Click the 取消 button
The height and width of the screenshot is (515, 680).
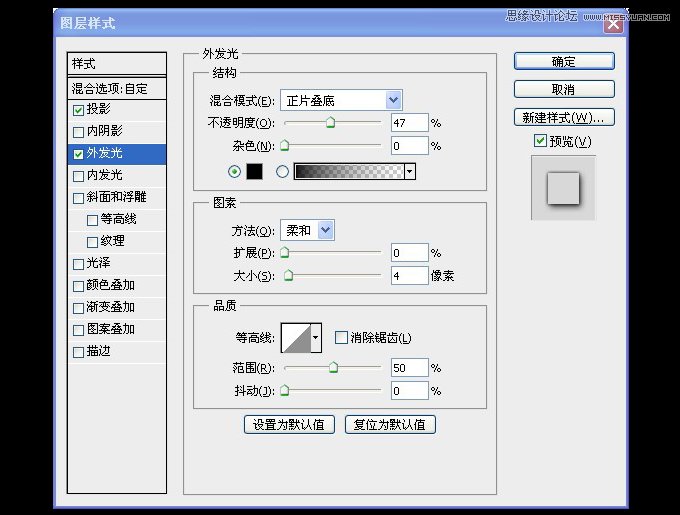[x=564, y=89]
